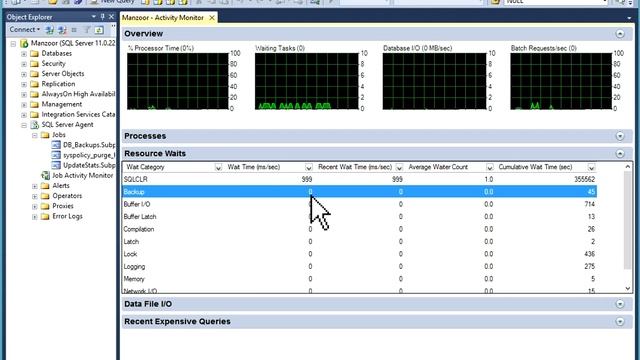This screenshot has width=640, height=360.
Task: Select the Manzoor - Activity Monitor tab
Action: [x=163, y=18]
